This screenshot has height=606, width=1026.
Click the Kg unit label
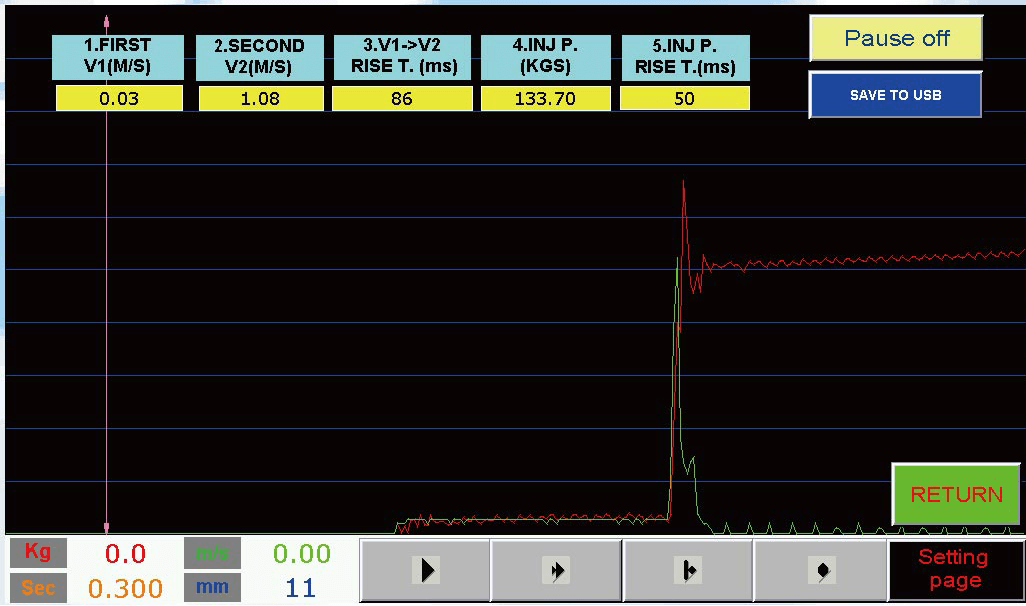(x=38, y=553)
